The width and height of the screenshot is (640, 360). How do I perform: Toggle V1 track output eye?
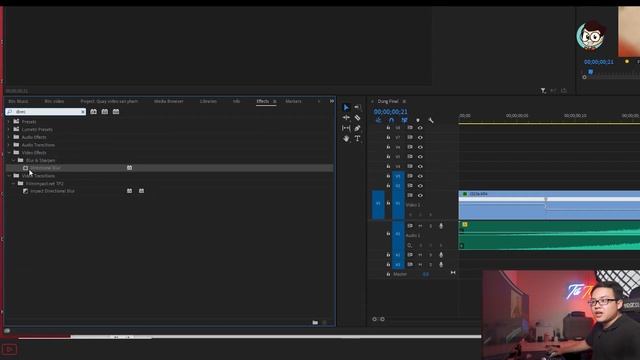coord(420,196)
